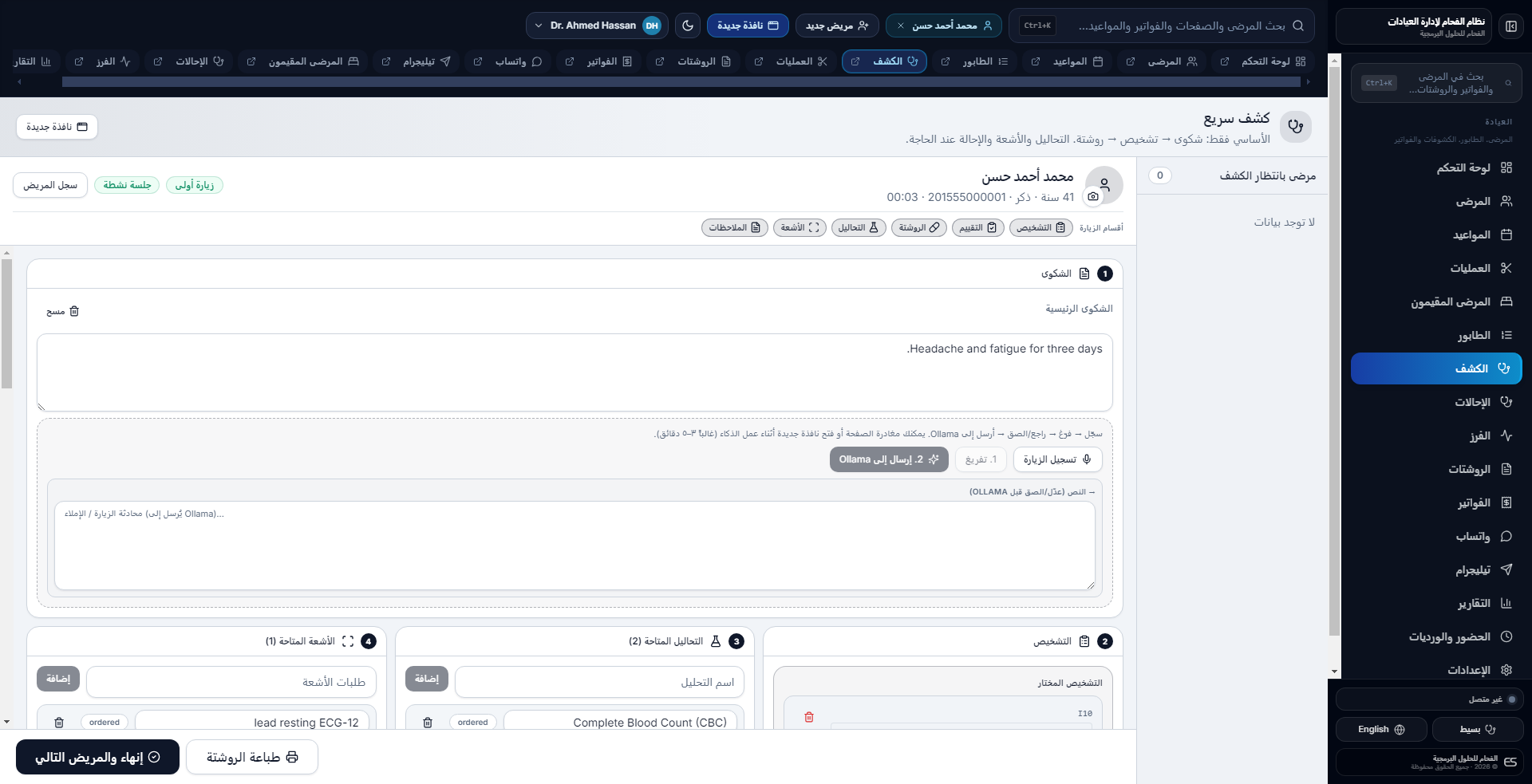
Task: Jump to التقييم visit section chip
Action: [x=978, y=227]
